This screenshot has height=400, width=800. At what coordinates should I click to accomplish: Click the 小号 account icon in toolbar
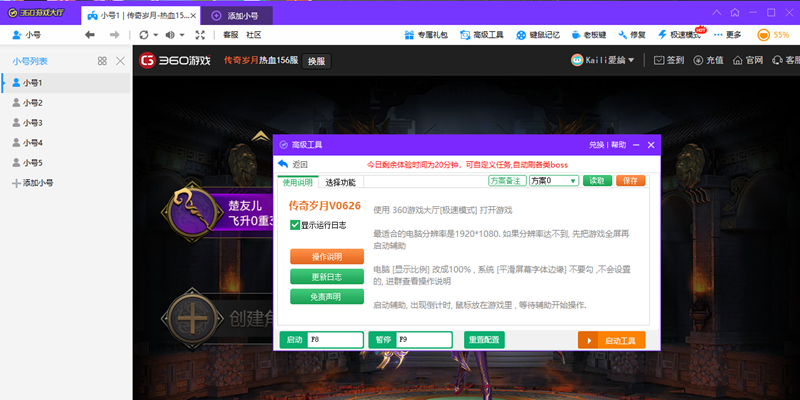tap(26, 35)
